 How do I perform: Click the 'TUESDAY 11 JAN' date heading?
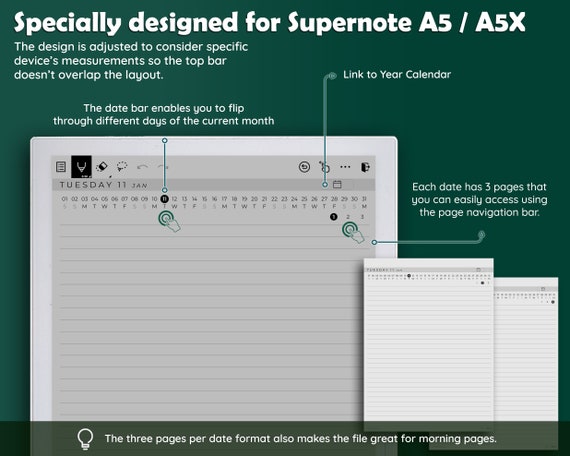104,185
